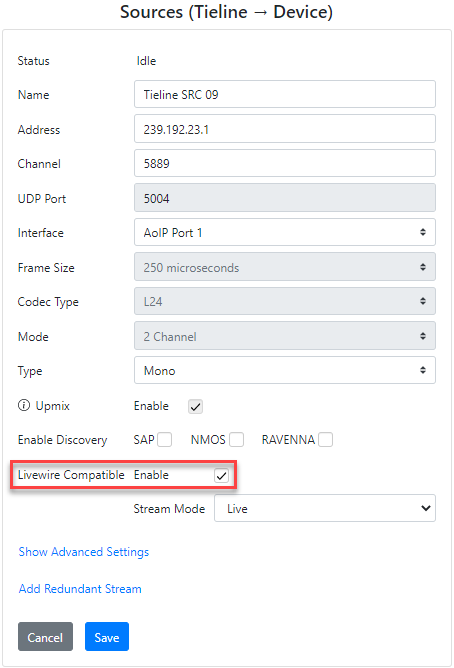Toggle Livewire Compatible Enable checkbox
The height and width of the screenshot is (668, 454).
point(221,475)
